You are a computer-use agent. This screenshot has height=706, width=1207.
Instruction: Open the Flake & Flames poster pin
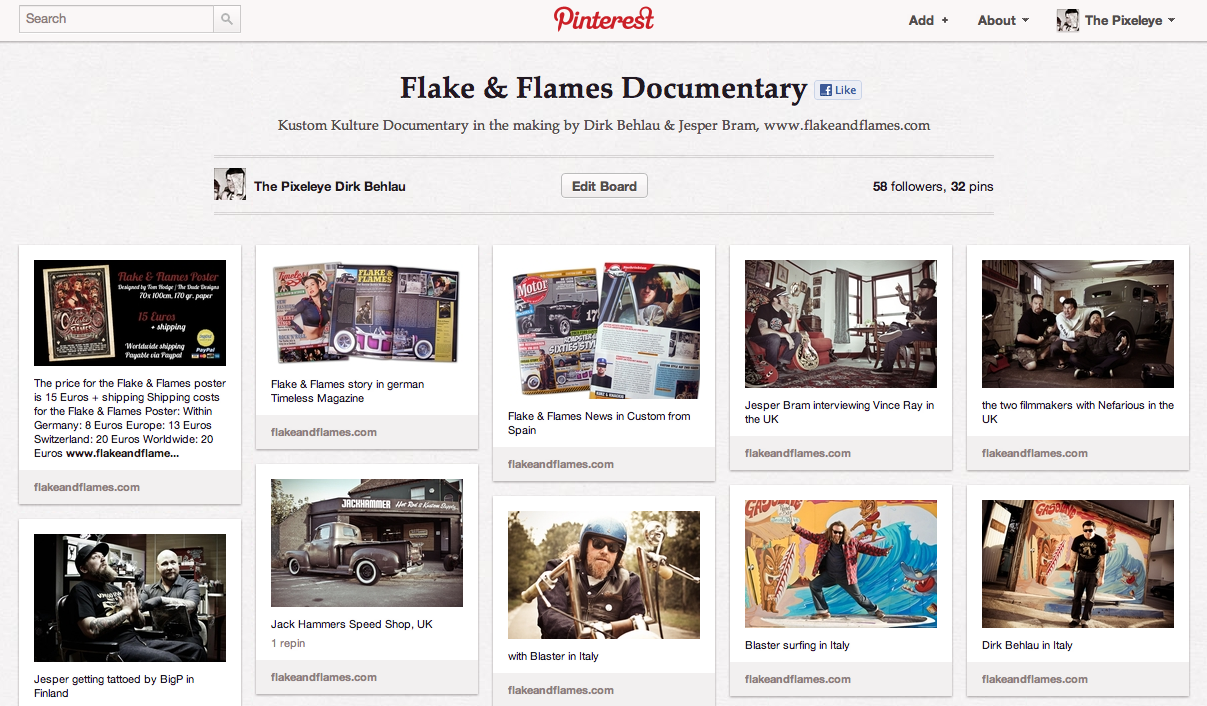coord(130,313)
